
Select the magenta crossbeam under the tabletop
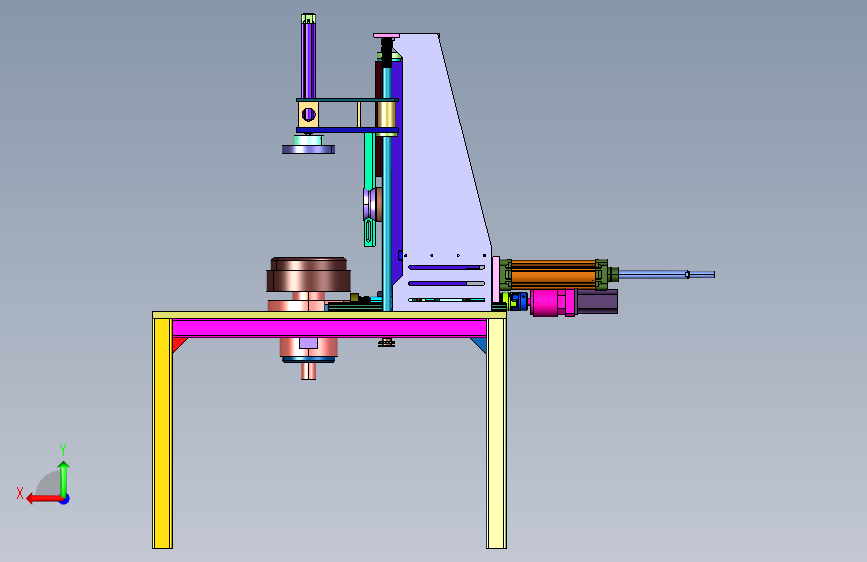pyautogui.click(x=330, y=328)
